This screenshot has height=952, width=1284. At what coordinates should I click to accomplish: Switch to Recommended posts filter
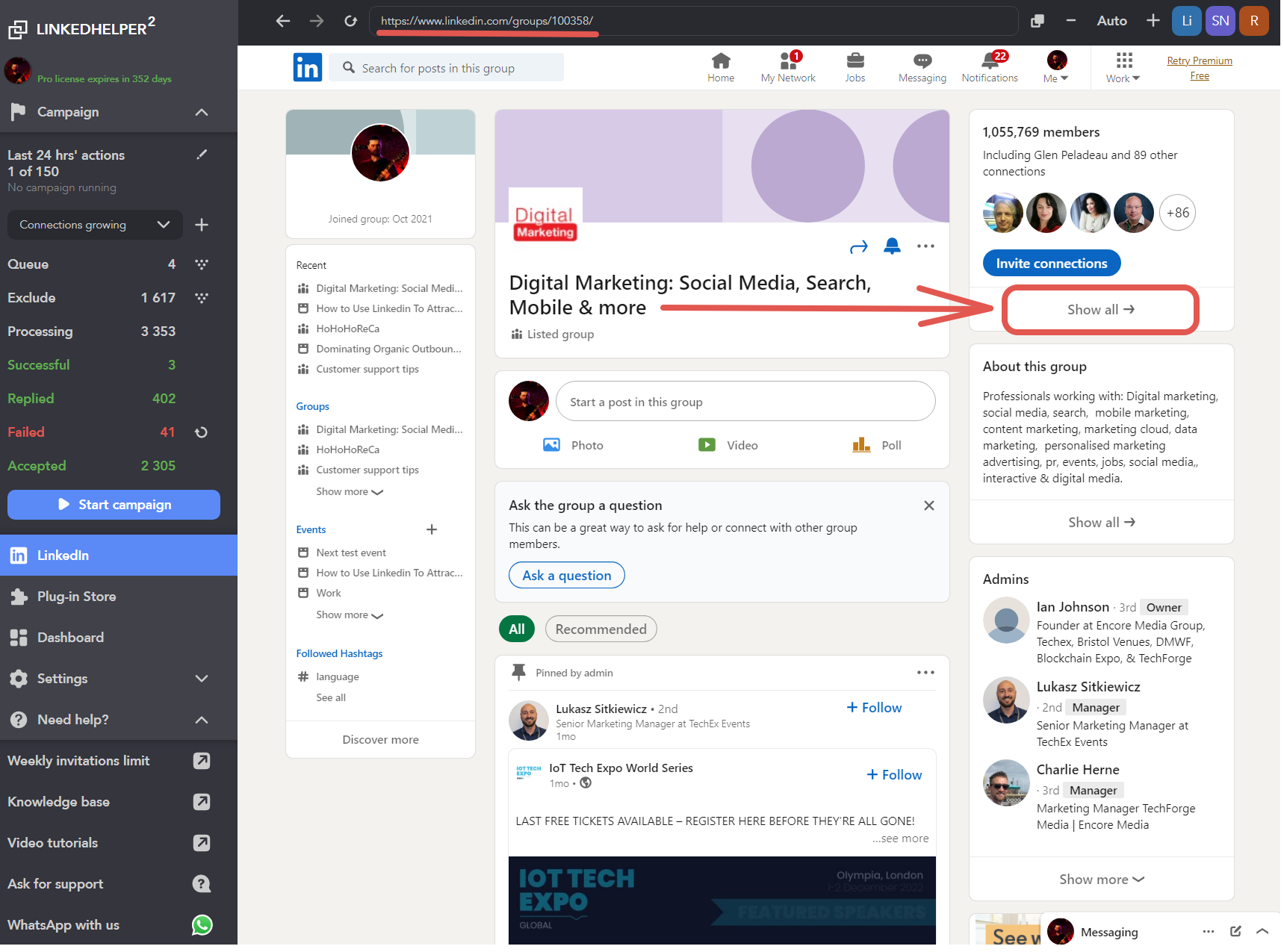pyautogui.click(x=601, y=629)
